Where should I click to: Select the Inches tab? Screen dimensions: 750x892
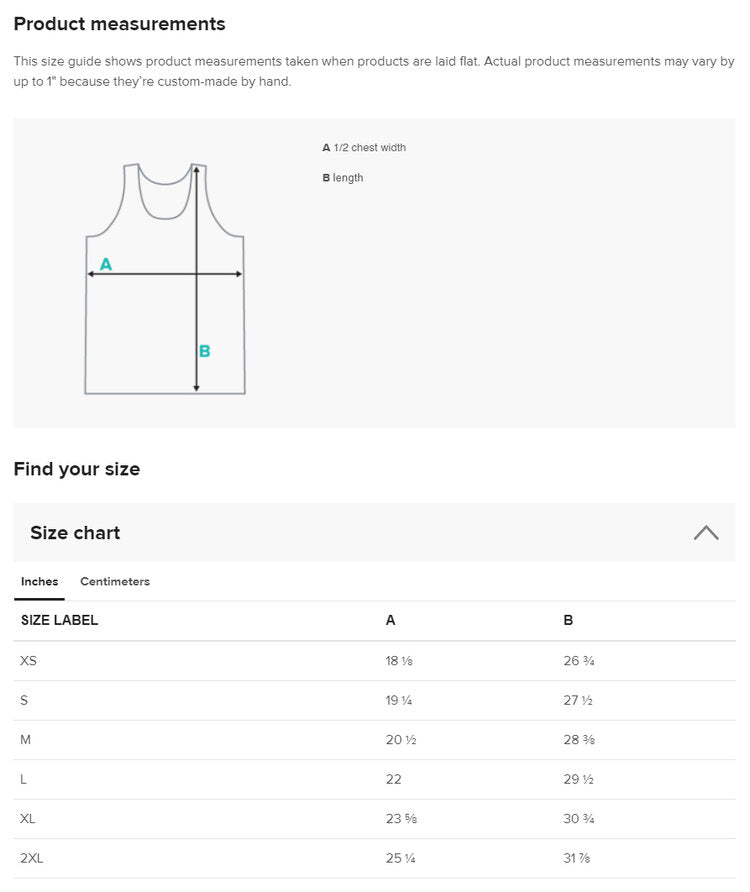coord(40,582)
